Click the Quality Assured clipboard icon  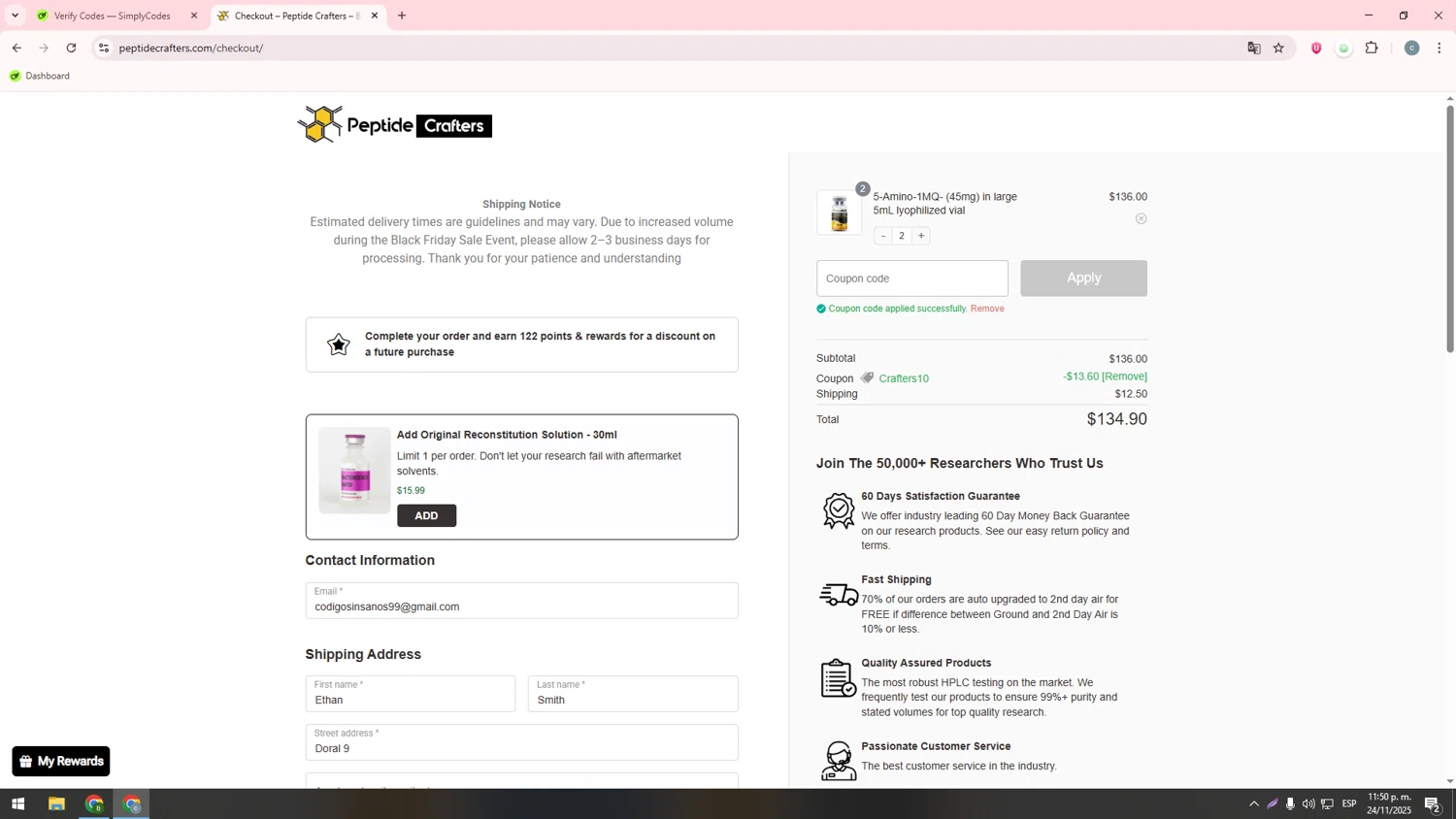[x=839, y=678]
